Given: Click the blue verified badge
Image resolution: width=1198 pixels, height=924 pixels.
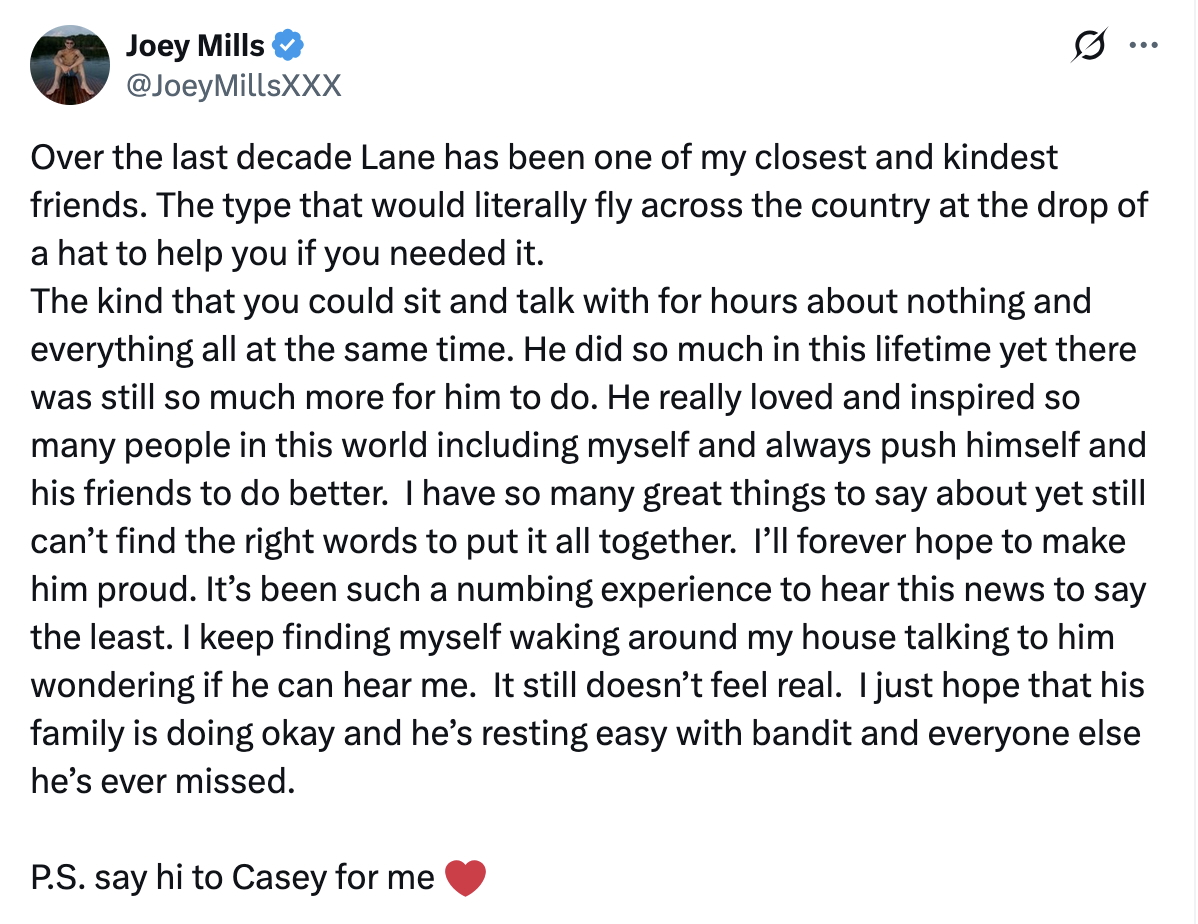Looking at the screenshot, I should (290, 45).
